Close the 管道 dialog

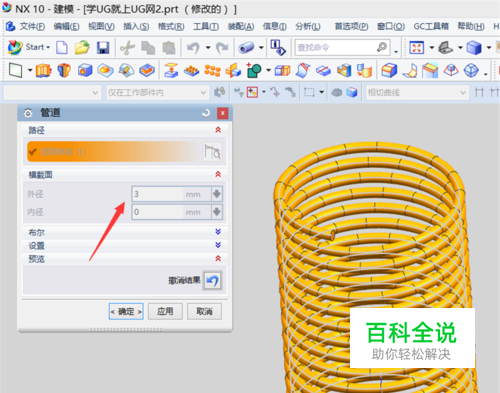pyautogui.click(x=222, y=113)
